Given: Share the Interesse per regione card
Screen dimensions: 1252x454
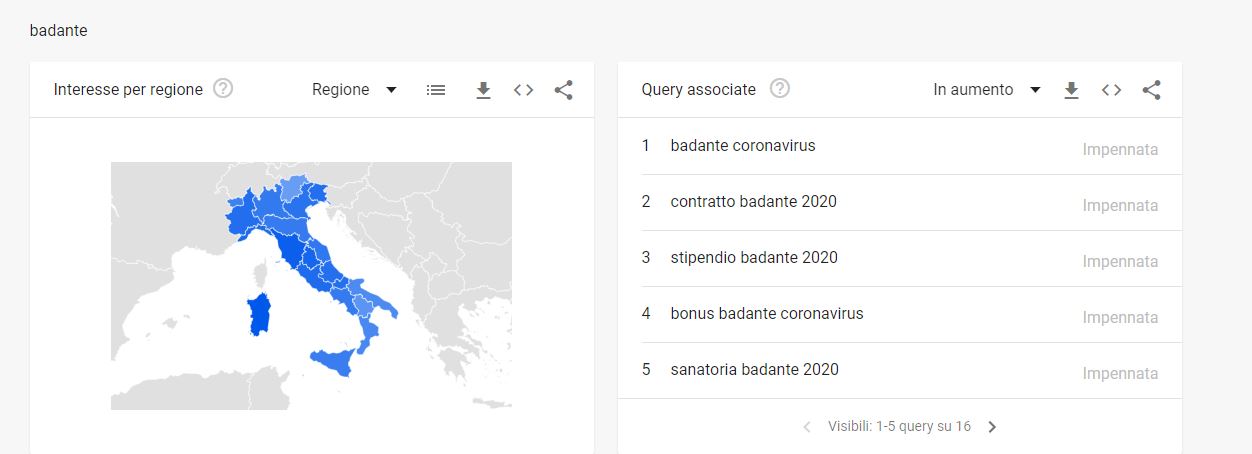Looking at the screenshot, I should coord(564,90).
